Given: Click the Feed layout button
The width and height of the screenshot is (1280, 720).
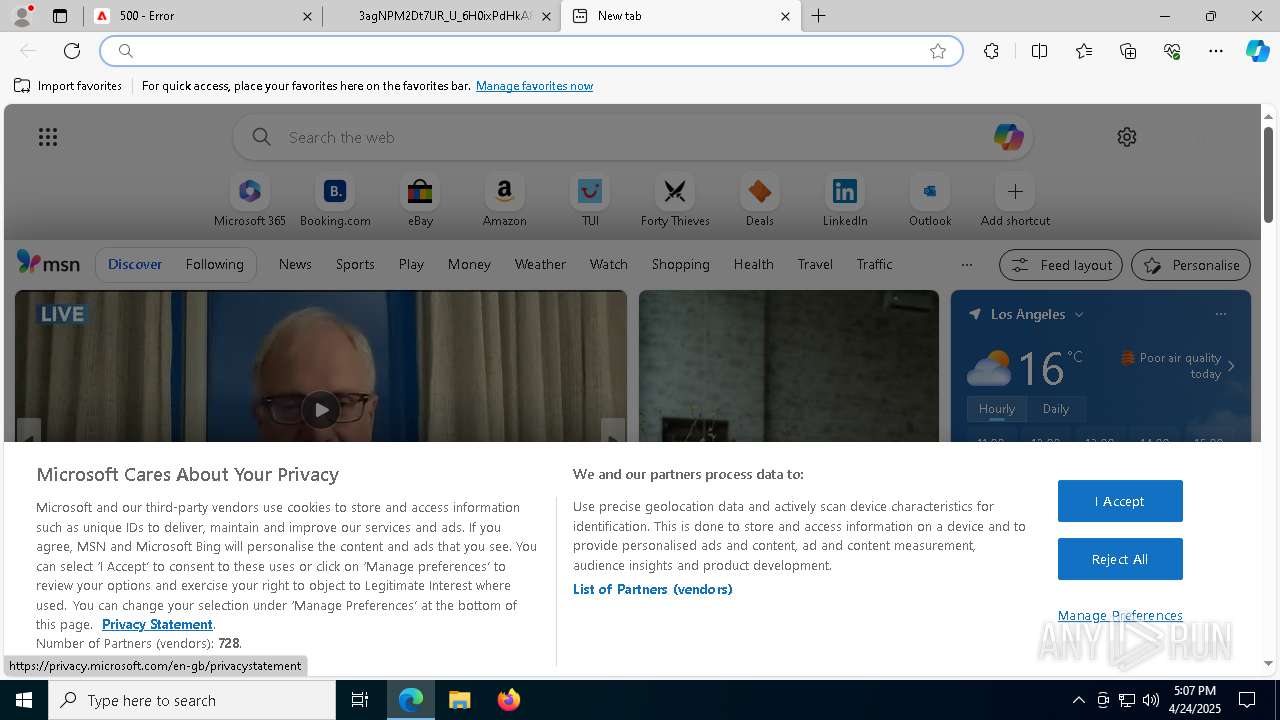Looking at the screenshot, I should 1061,265.
